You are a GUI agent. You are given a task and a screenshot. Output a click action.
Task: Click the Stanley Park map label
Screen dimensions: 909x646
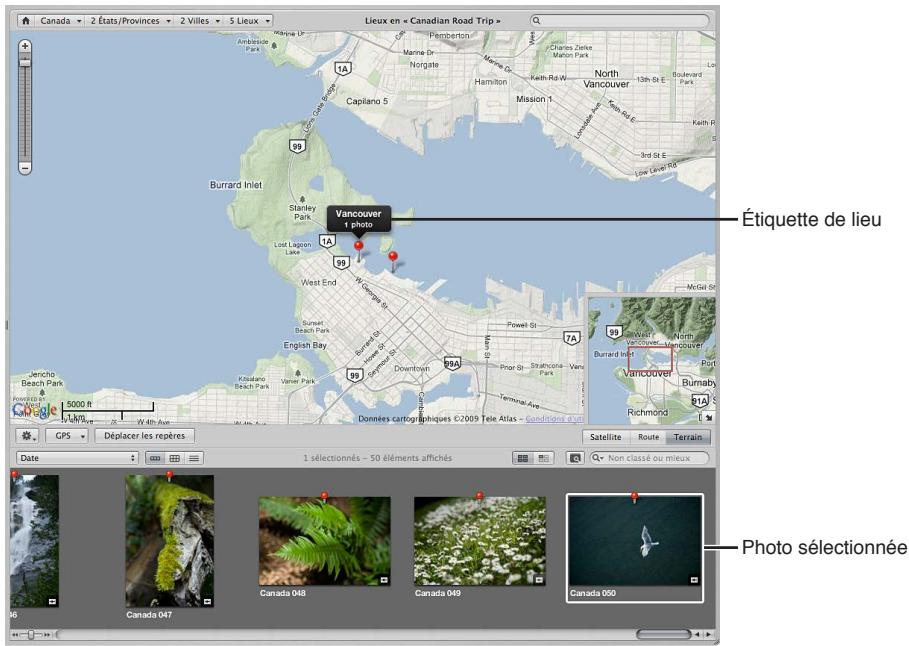pos(302,212)
